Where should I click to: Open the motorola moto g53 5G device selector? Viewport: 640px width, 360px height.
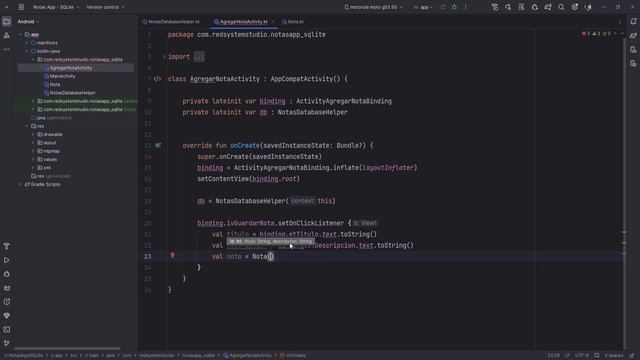[373, 7]
